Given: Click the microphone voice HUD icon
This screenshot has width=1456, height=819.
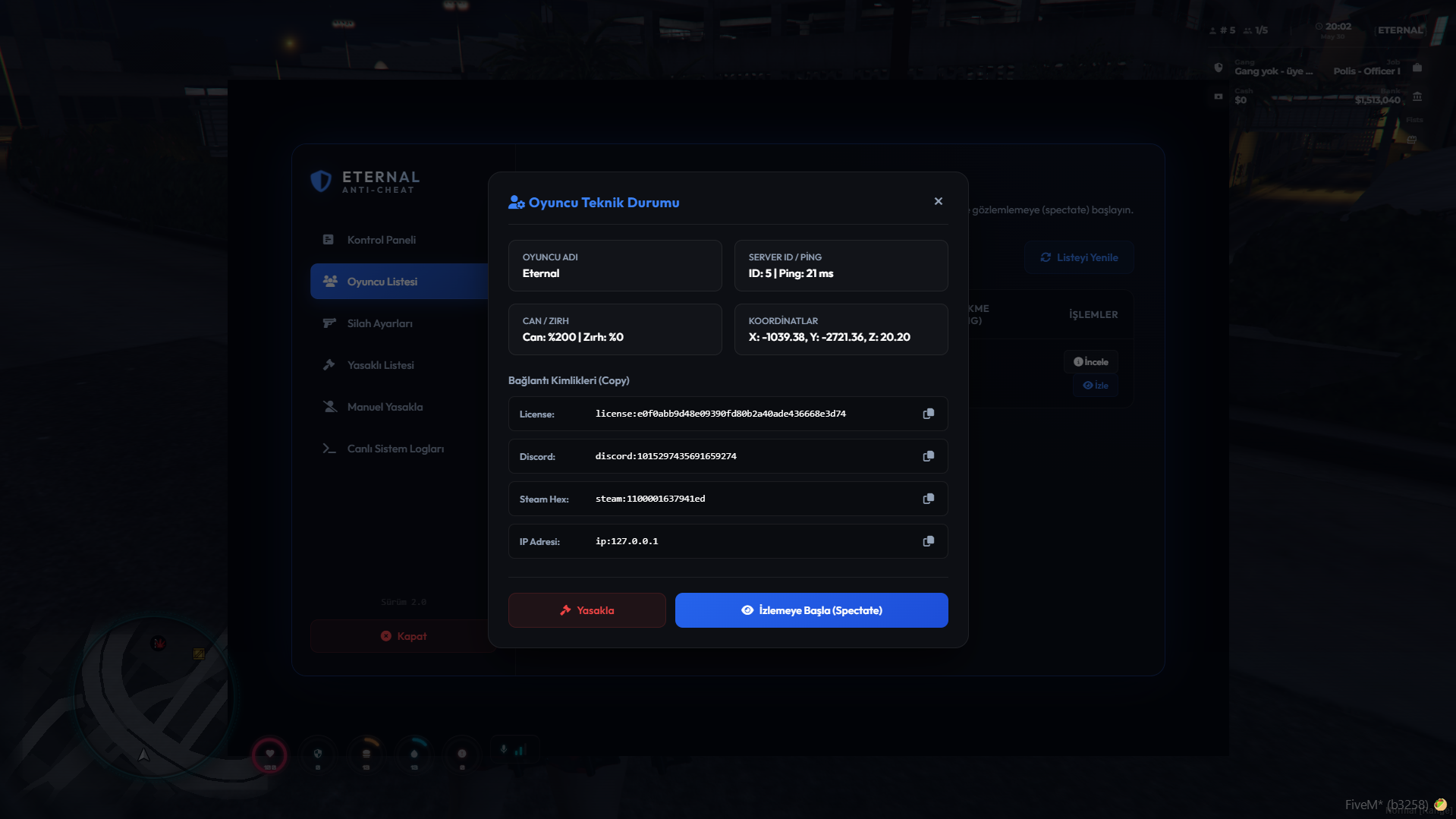Looking at the screenshot, I should click(x=504, y=750).
